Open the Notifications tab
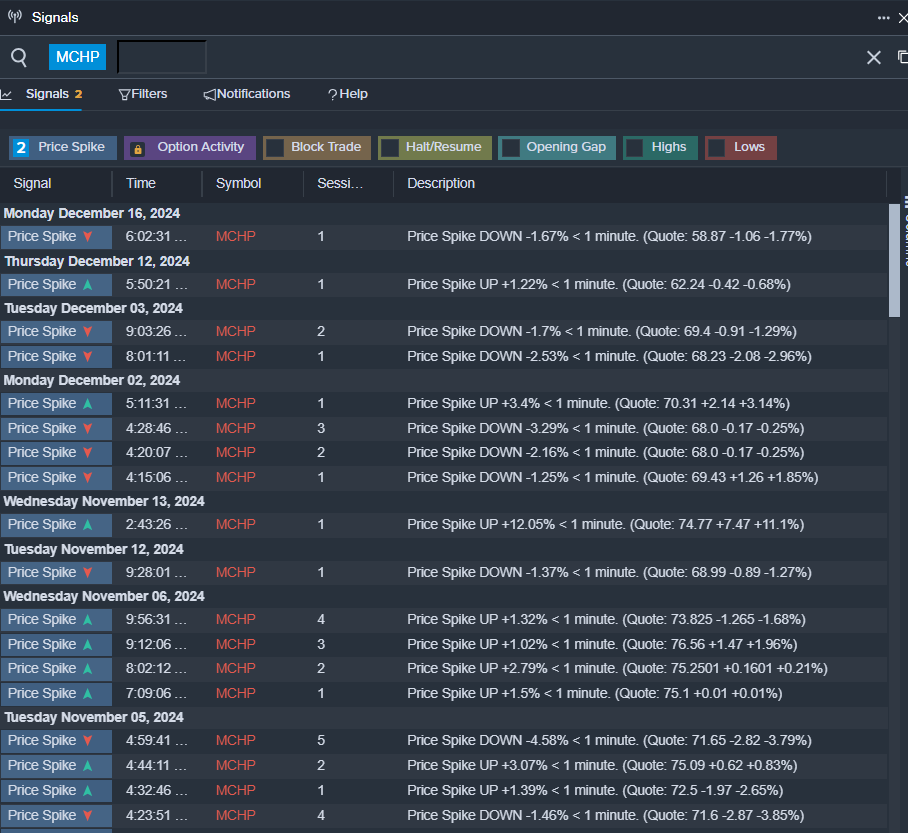Screen dimensions: 908x833 [x=247, y=94]
